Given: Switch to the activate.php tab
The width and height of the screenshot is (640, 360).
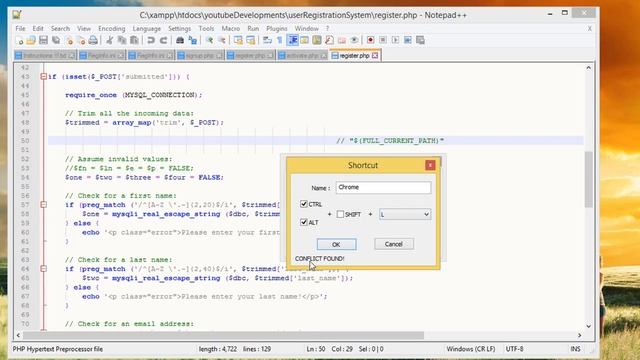Looking at the screenshot, I should coord(302,56).
